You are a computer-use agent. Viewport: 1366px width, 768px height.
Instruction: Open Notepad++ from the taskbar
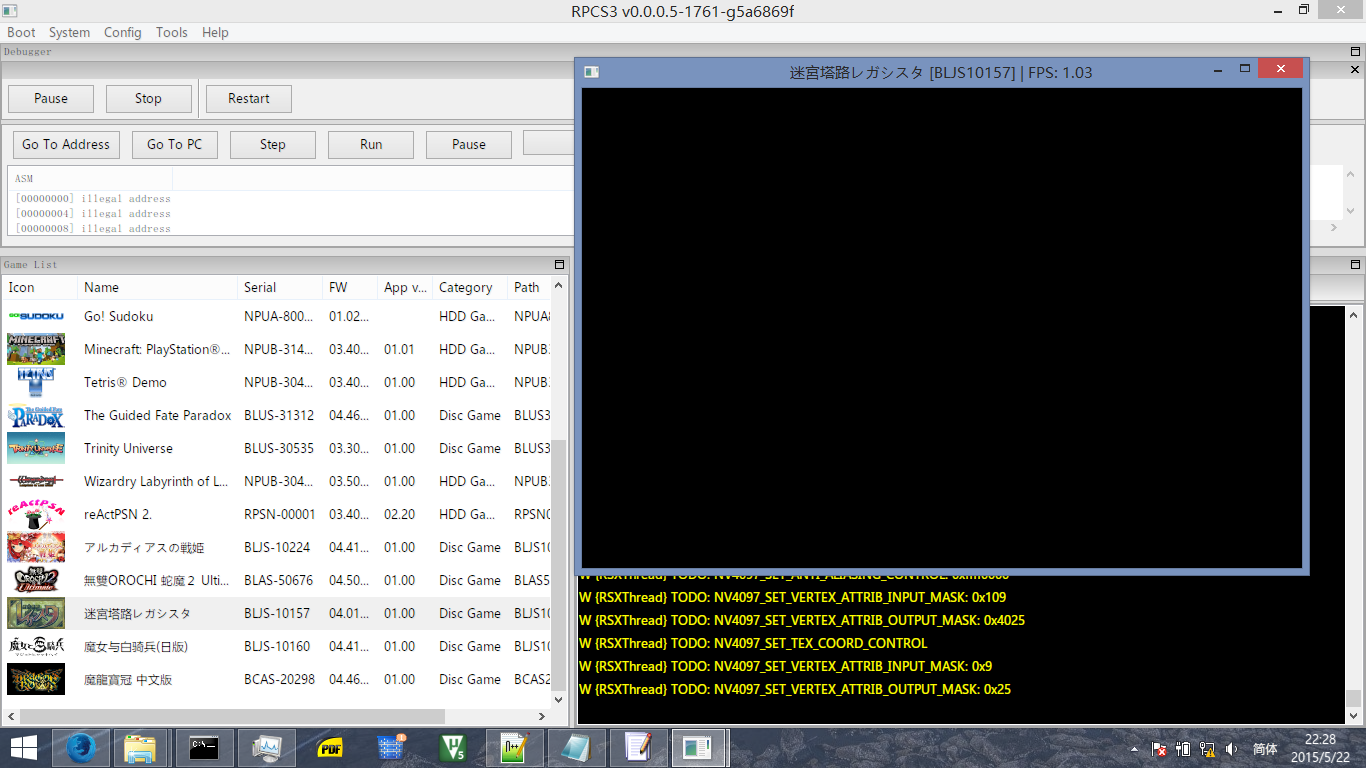pos(515,748)
